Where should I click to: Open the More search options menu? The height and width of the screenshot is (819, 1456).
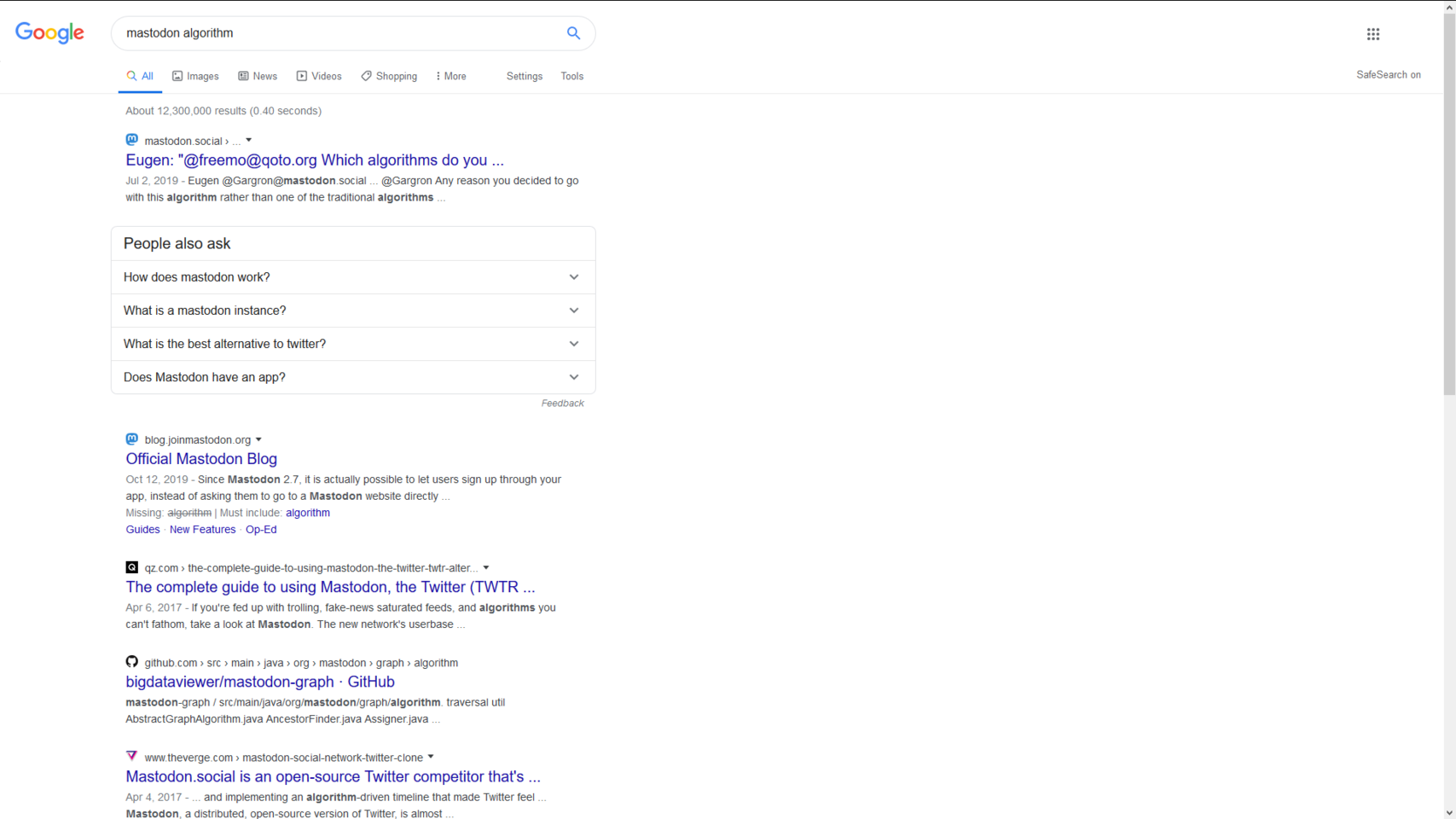click(x=451, y=76)
